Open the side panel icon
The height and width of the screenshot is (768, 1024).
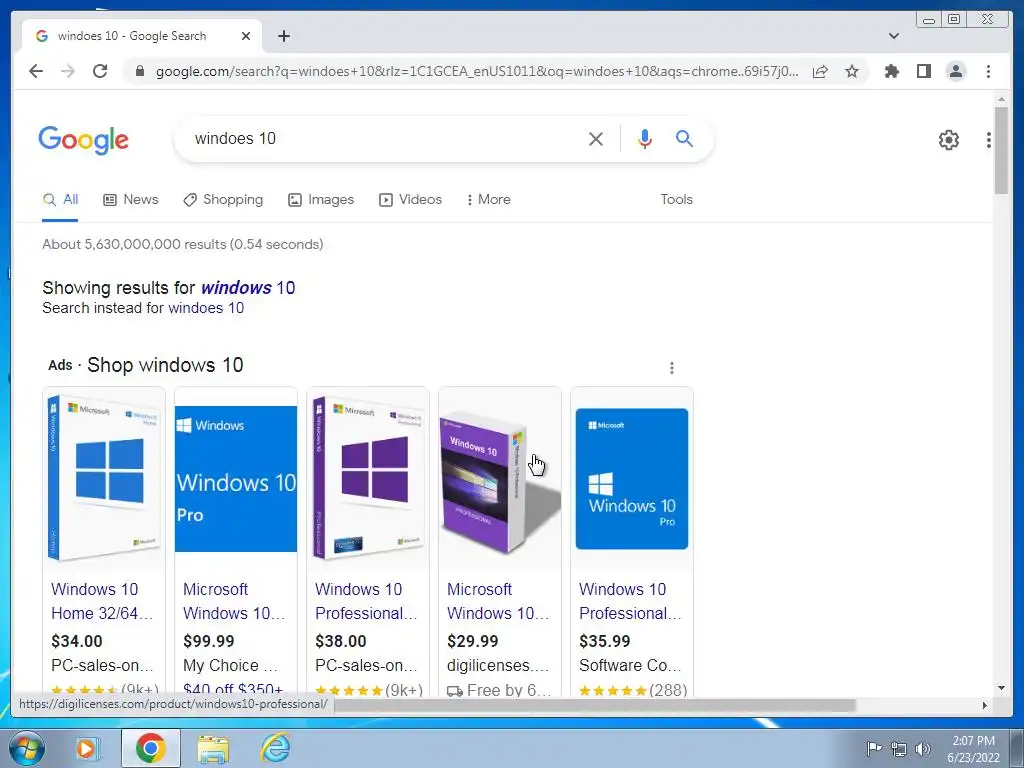click(923, 71)
